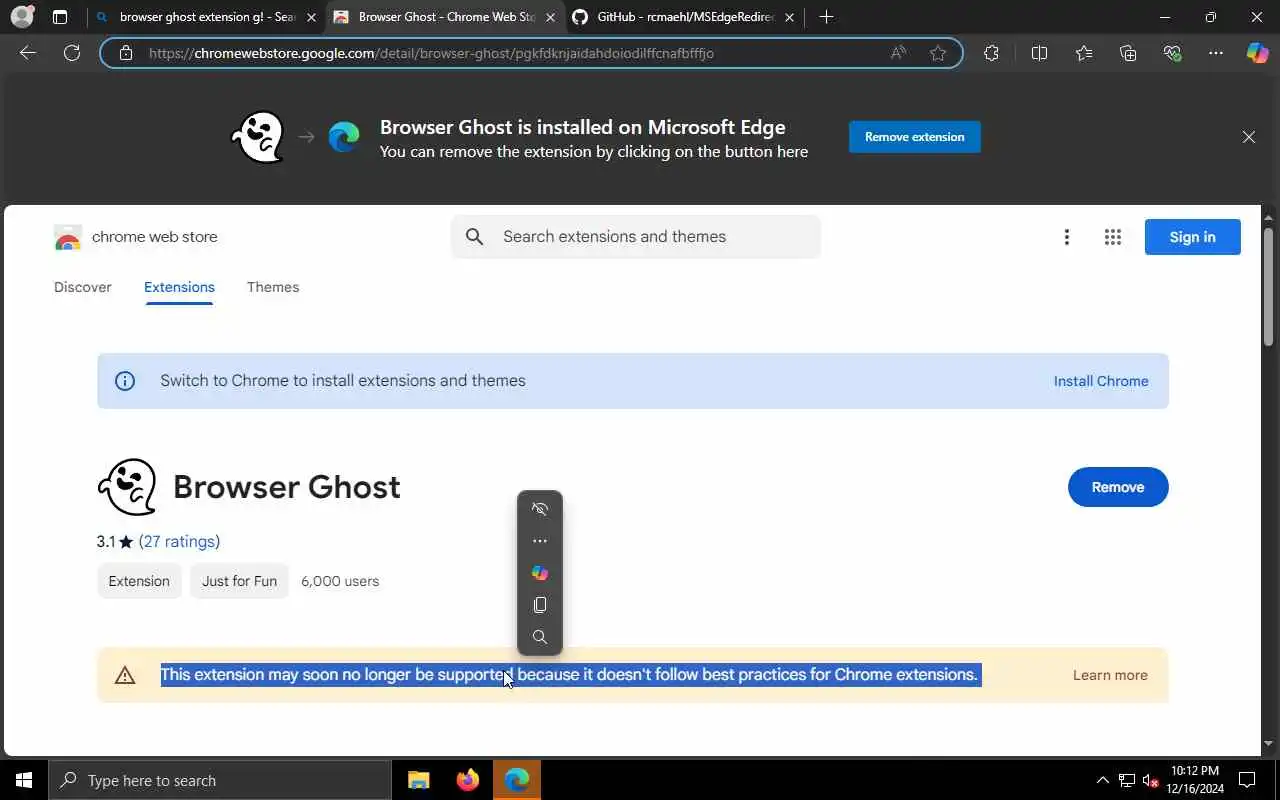Open the Windows Start menu
This screenshot has height=800, width=1280.
tap(24, 780)
